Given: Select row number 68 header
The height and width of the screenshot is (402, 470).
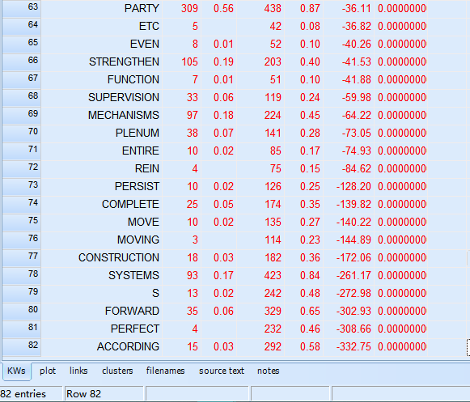Looking at the screenshot, I should pos(22,97).
